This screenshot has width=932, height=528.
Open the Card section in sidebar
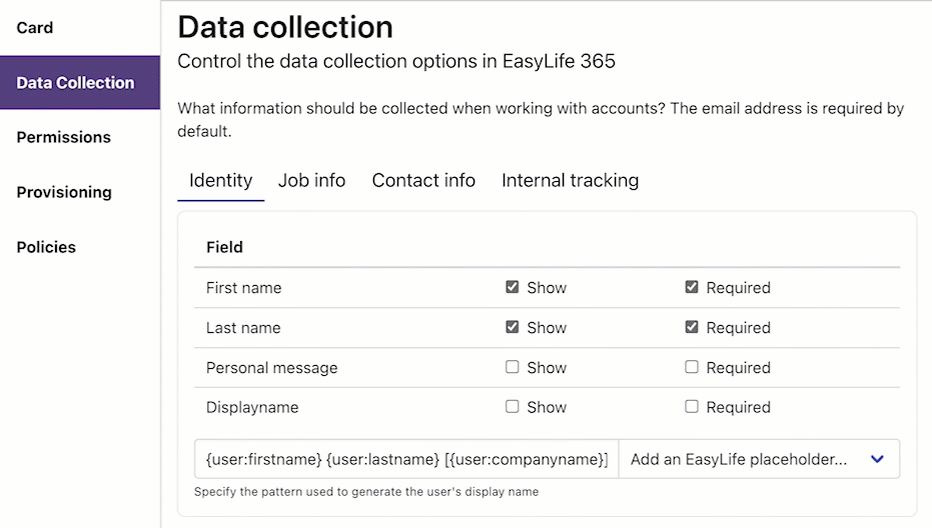[34, 28]
